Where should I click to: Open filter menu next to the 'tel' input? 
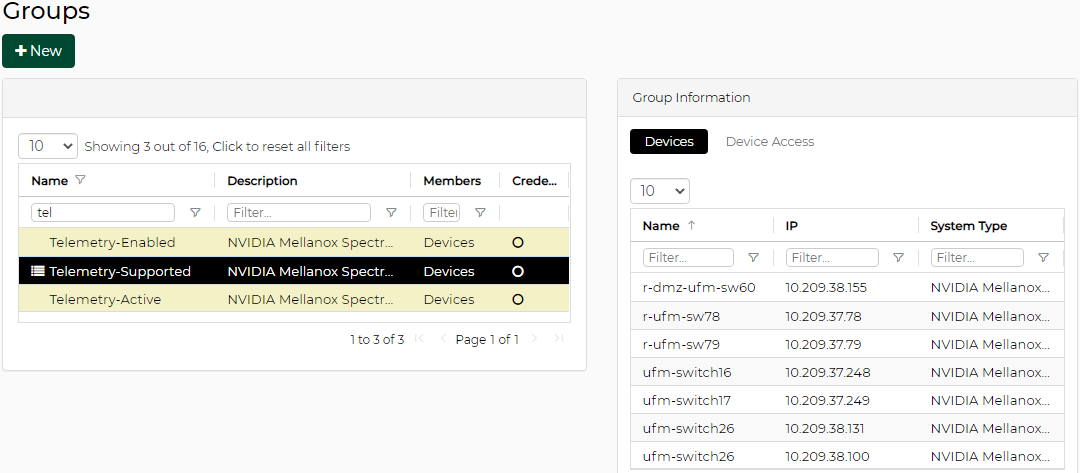tap(195, 213)
